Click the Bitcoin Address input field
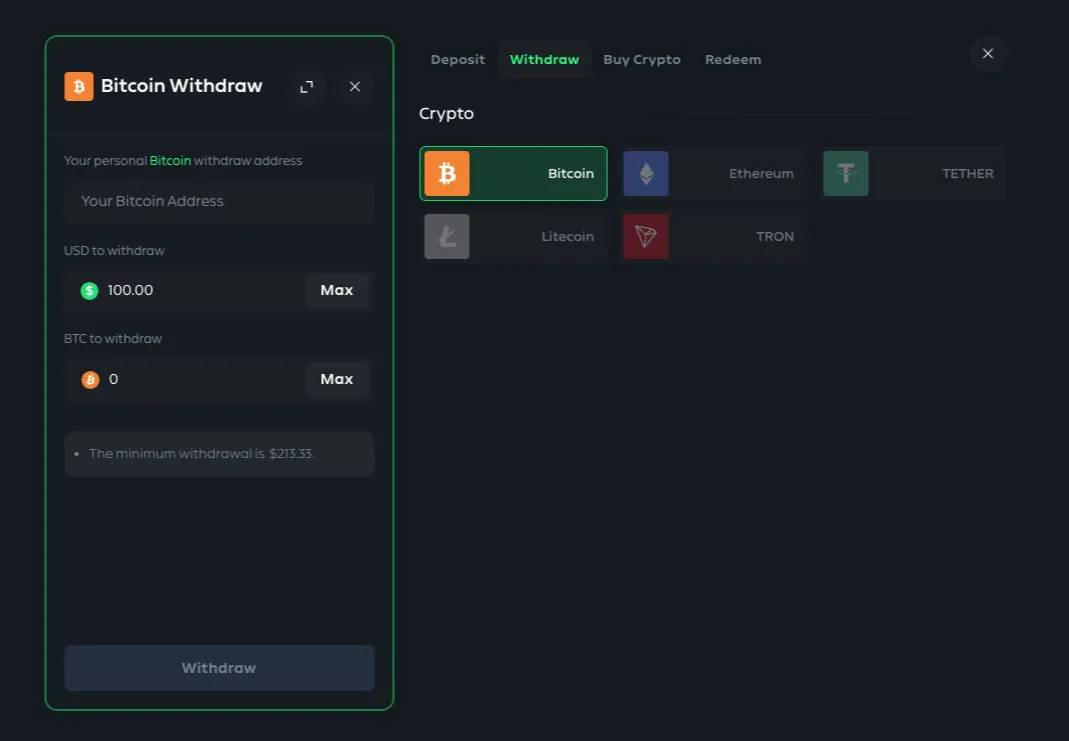Image resolution: width=1069 pixels, height=741 pixels. click(x=219, y=201)
